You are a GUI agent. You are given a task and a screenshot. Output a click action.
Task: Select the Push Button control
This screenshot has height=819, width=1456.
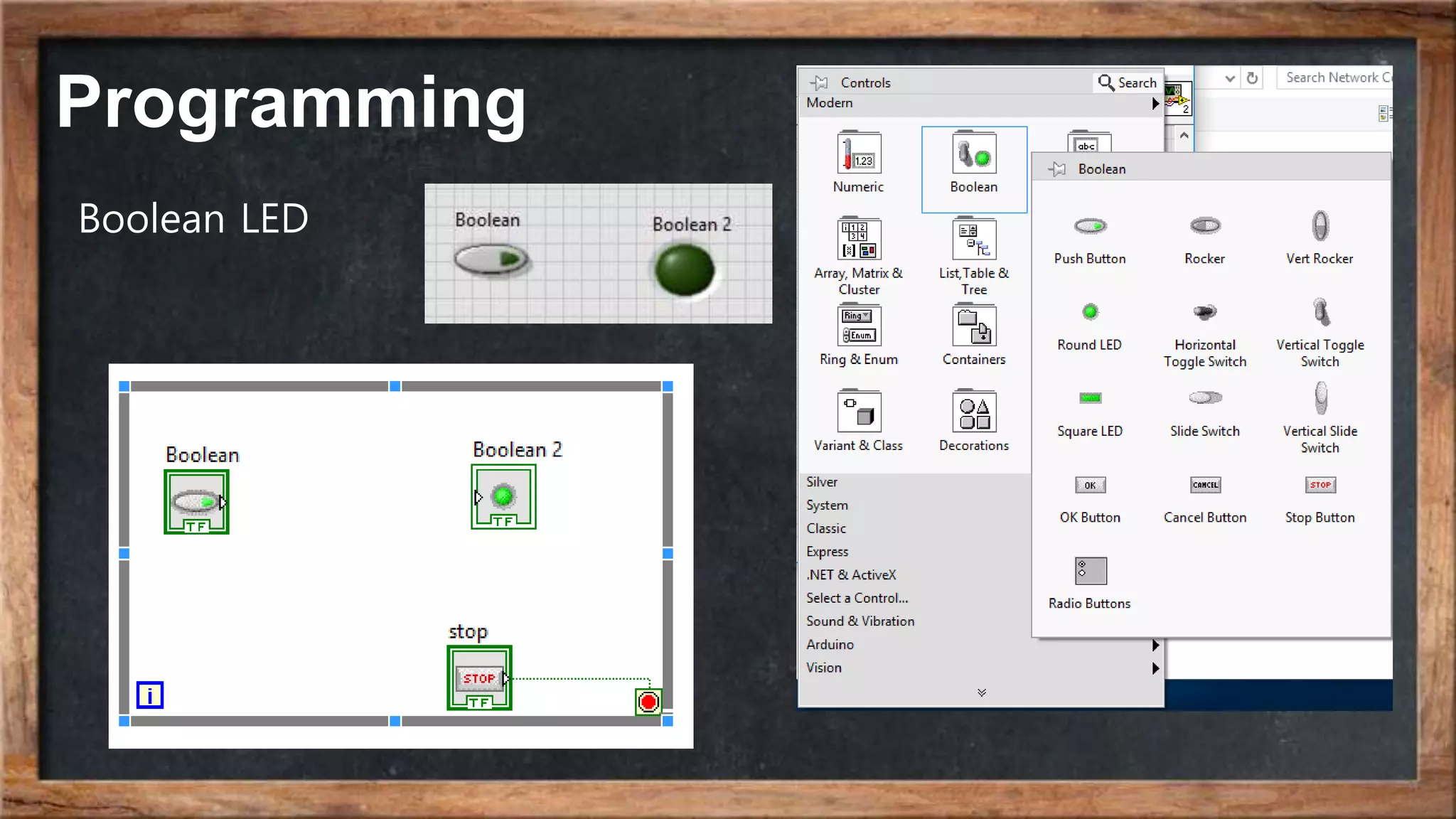point(1090,239)
